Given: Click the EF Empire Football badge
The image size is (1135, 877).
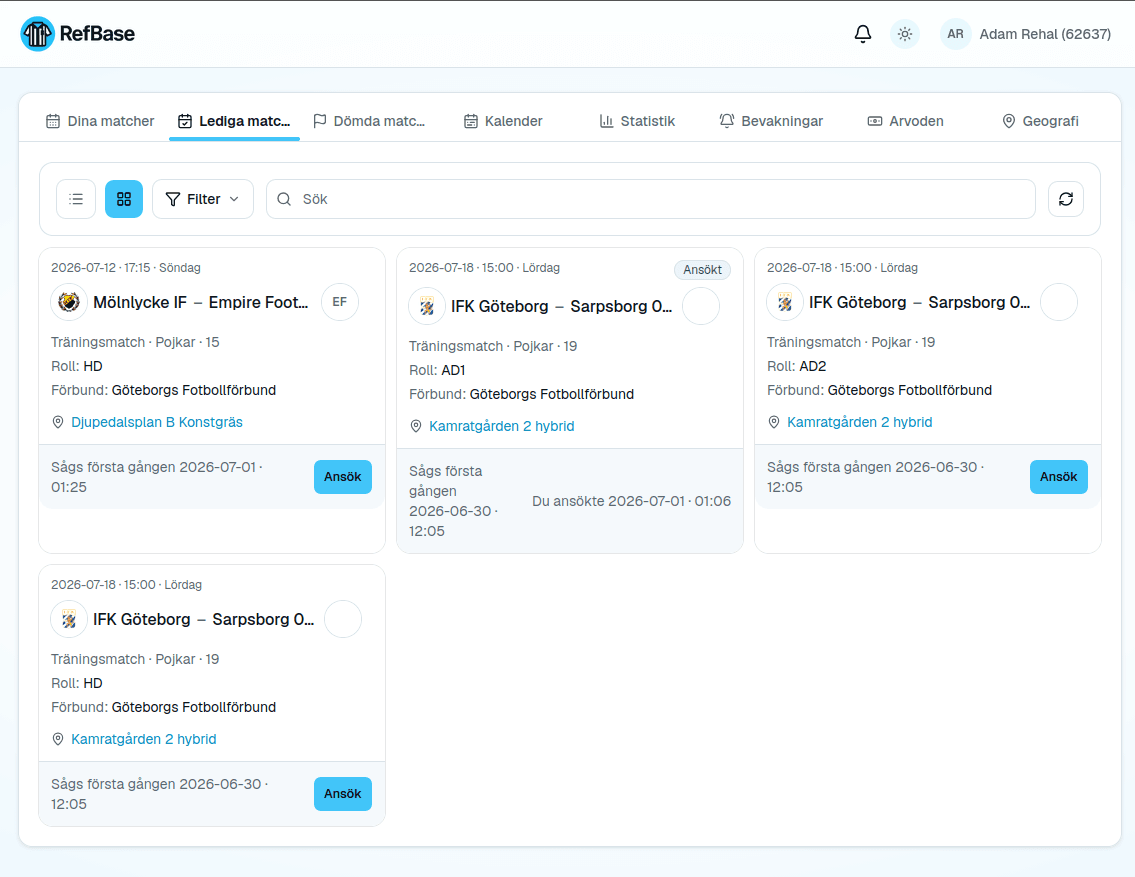Looking at the screenshot, I should point(339,302).
